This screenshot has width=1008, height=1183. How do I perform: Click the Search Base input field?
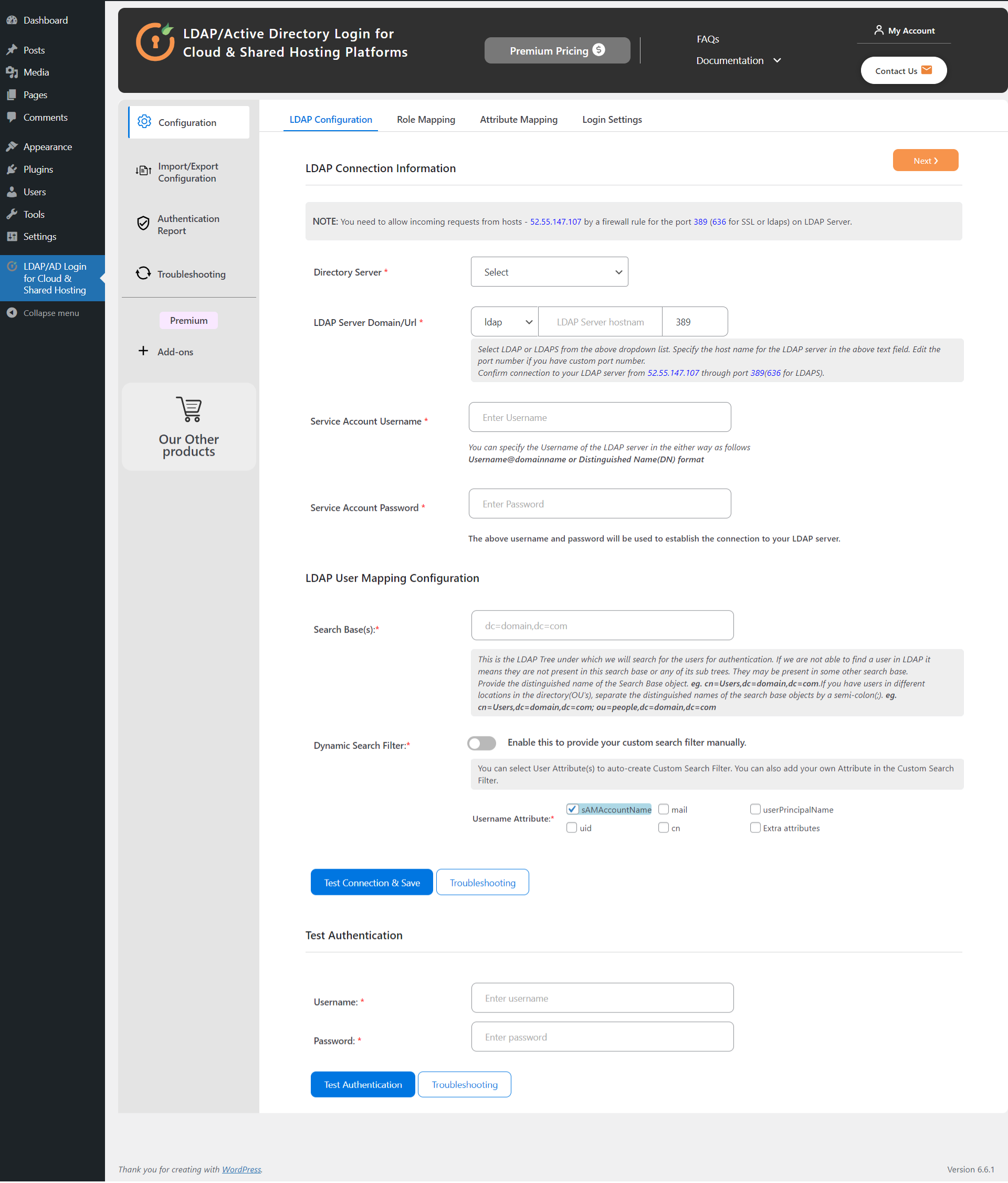(x=601, y=626)
